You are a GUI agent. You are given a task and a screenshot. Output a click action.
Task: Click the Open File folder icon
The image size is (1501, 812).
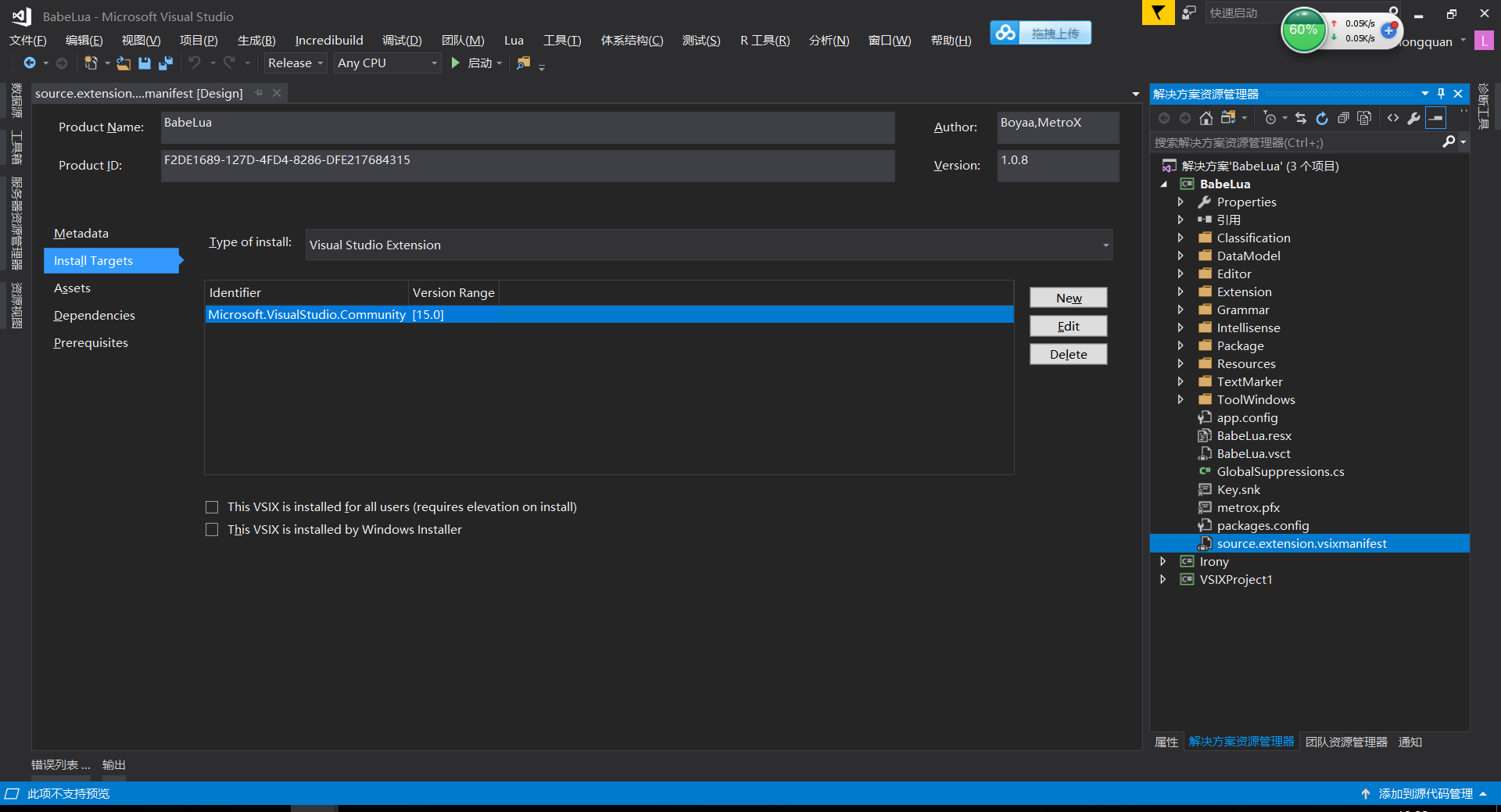pos(124,63)
